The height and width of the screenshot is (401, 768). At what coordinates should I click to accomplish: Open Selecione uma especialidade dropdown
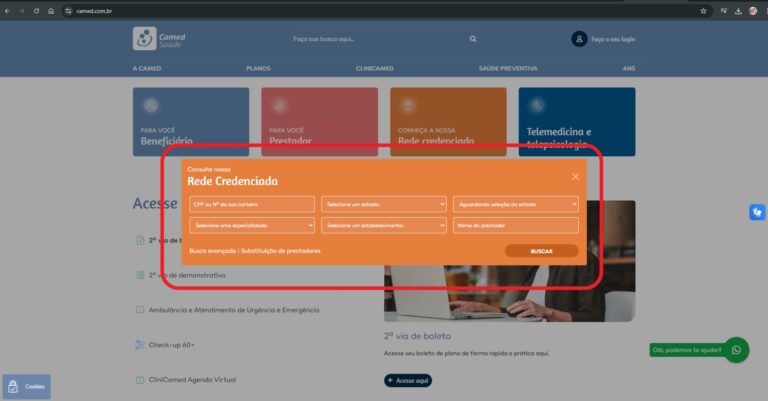click(x=252, y=225)
